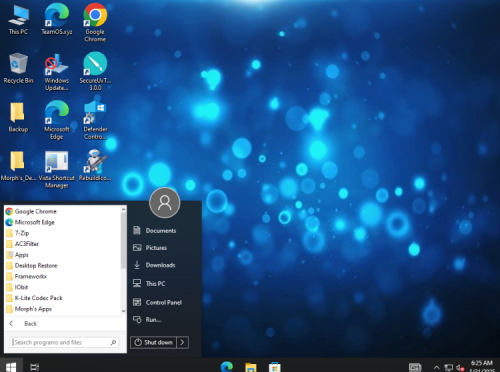Open the Recycle Bin desktop icon

coord(18,68)
